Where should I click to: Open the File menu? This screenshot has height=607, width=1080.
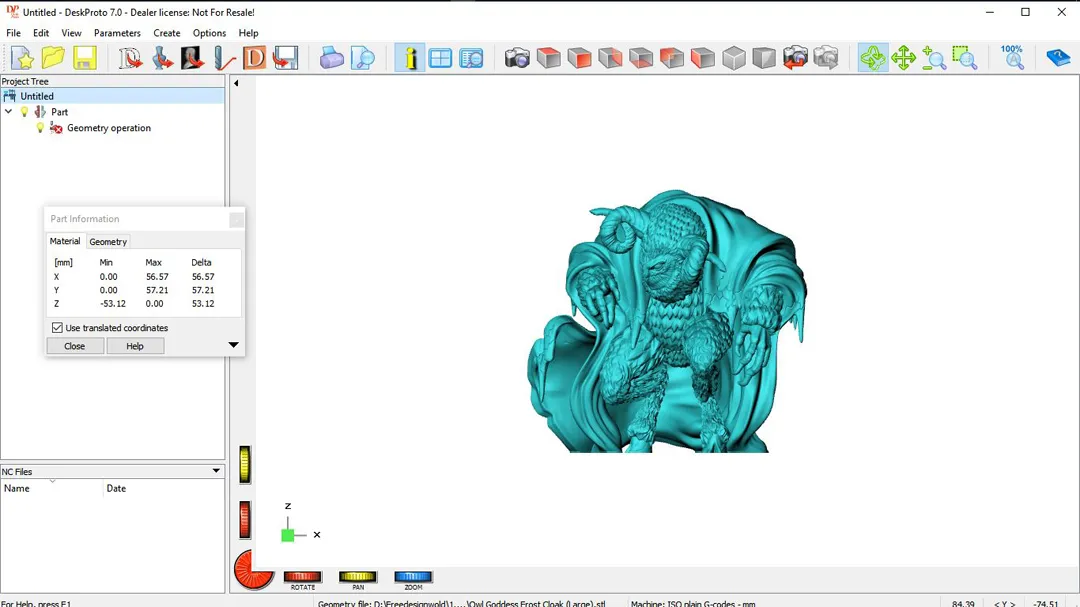(13, 33)
